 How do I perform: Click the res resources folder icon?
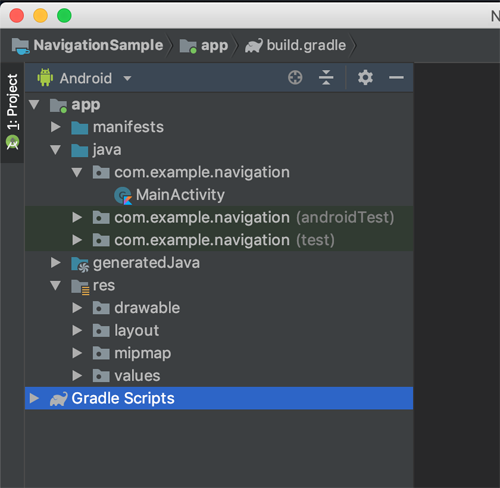click(80, 286)
